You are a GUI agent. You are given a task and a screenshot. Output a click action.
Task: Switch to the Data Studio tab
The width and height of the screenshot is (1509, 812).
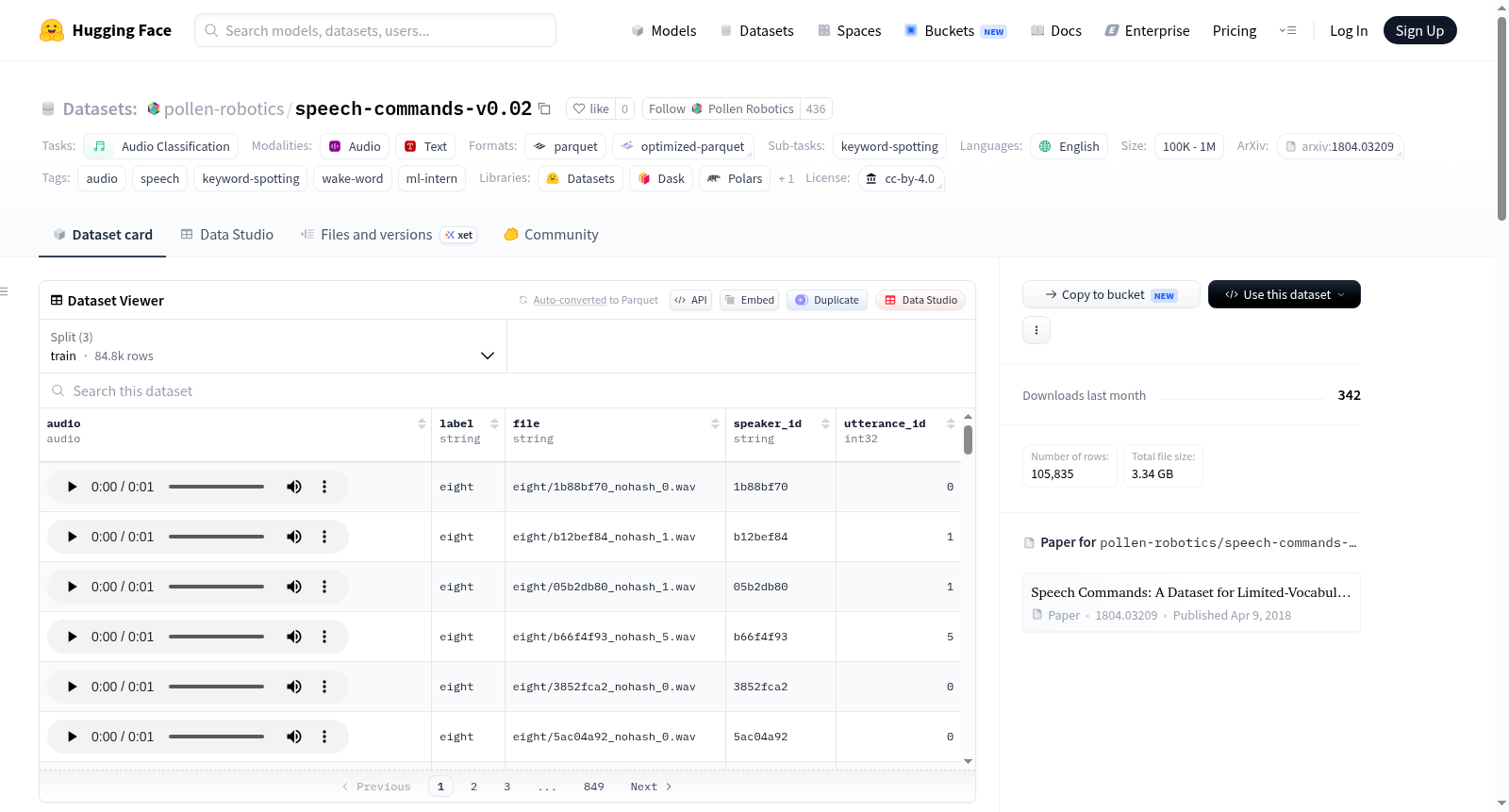tap(227, 235)
